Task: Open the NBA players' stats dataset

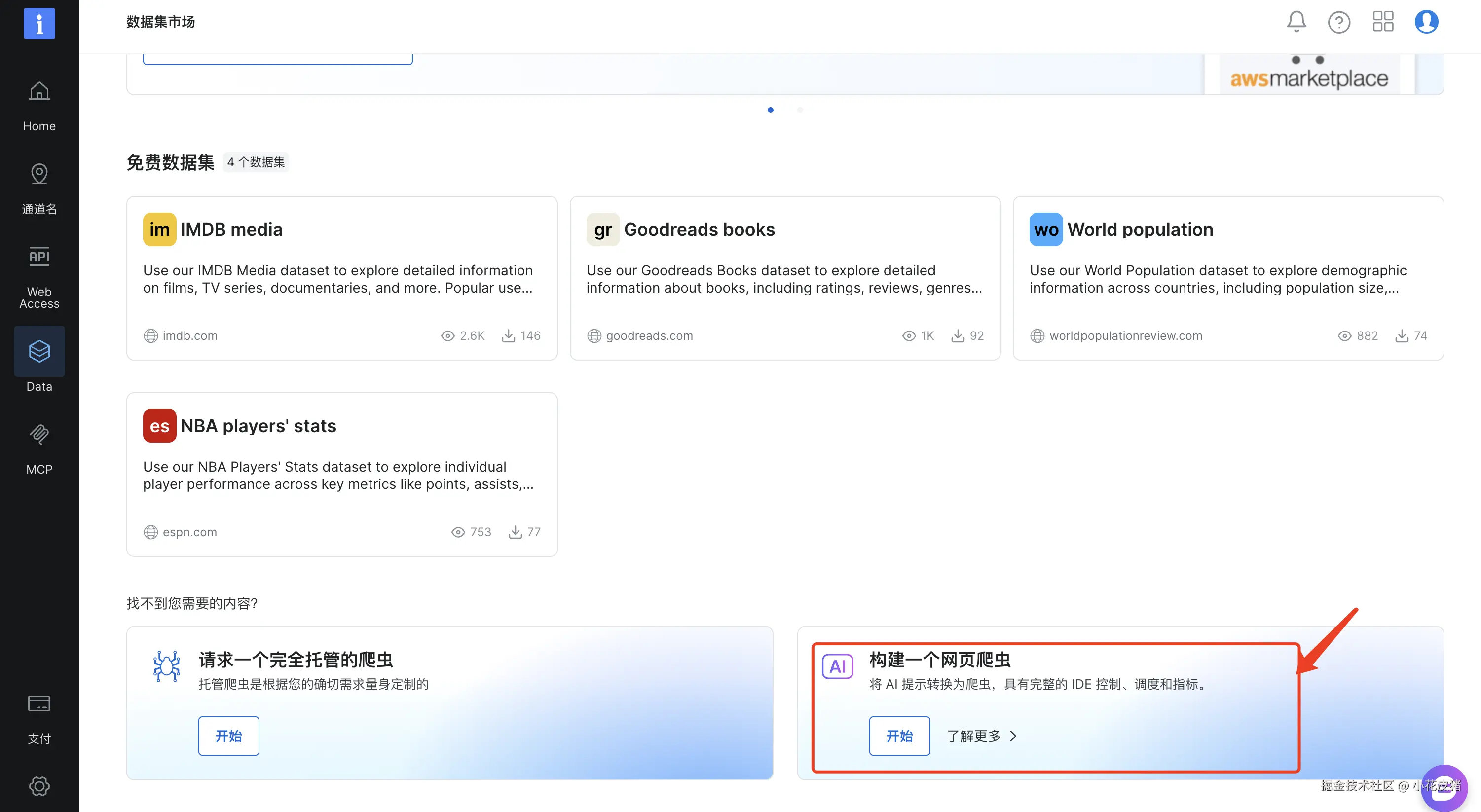Action: 341,474
